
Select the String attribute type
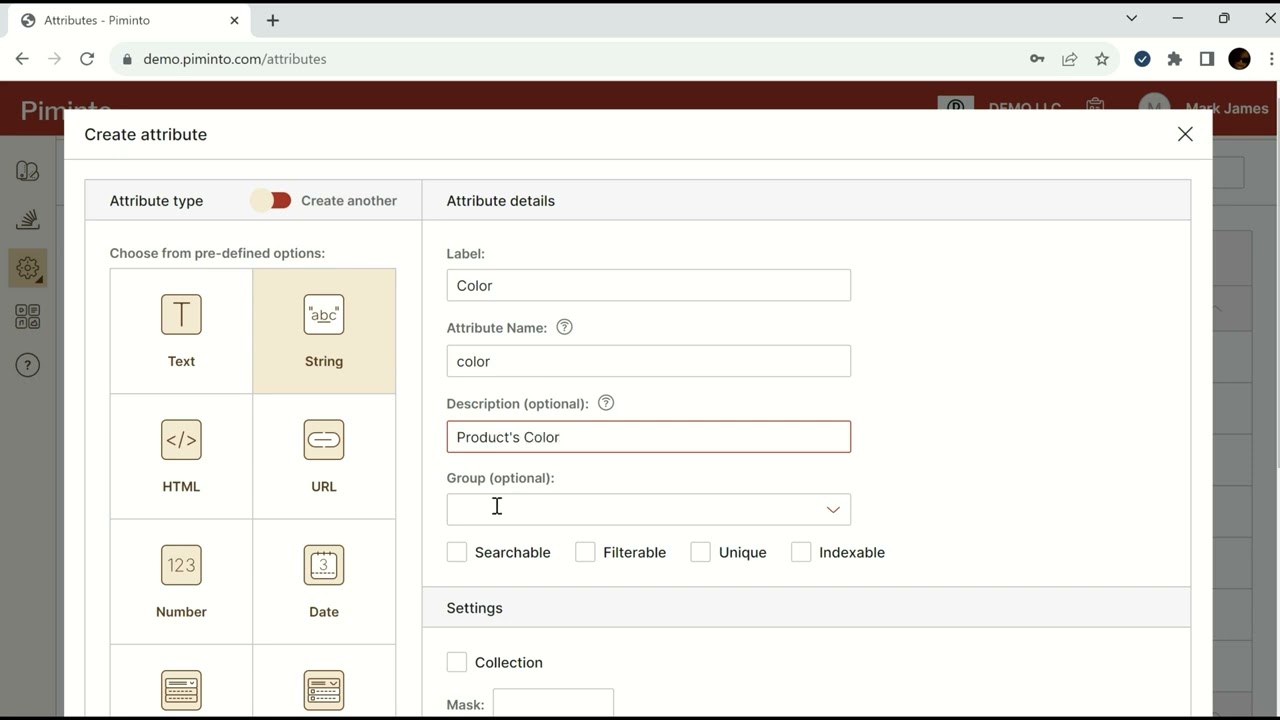point(324,331)
